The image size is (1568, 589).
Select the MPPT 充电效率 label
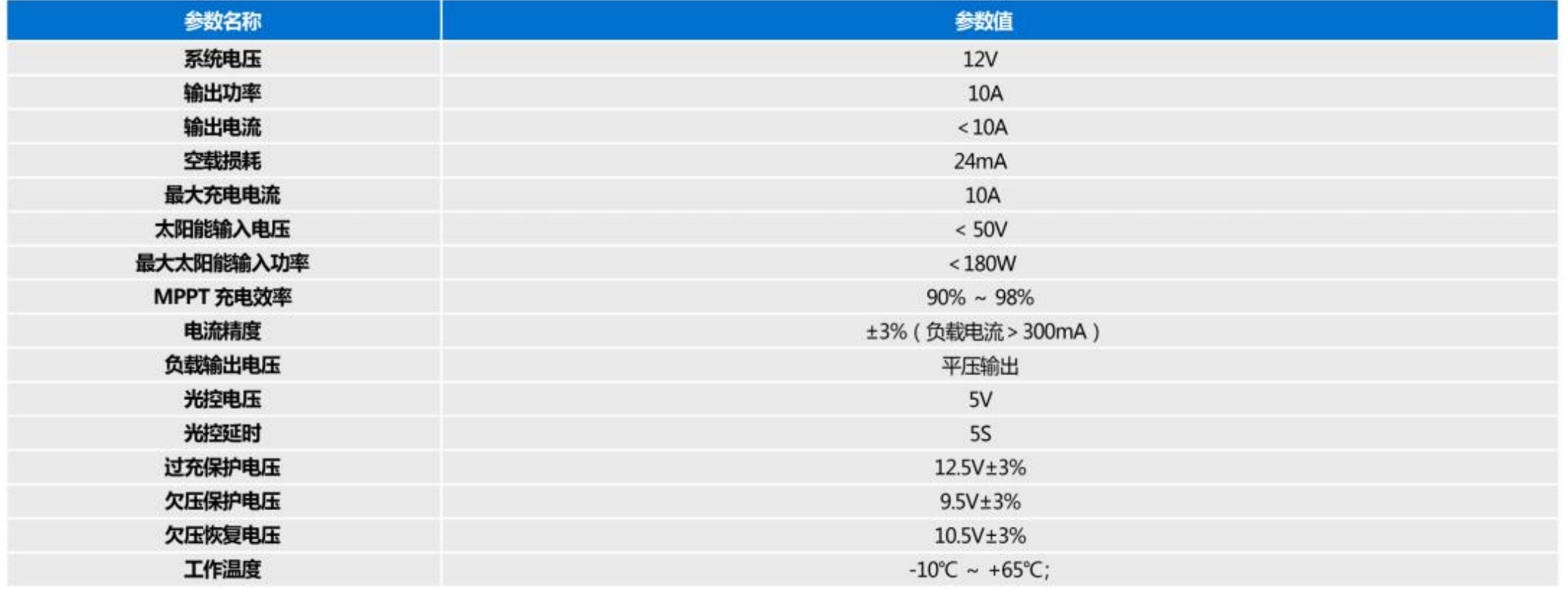[222, 298]
